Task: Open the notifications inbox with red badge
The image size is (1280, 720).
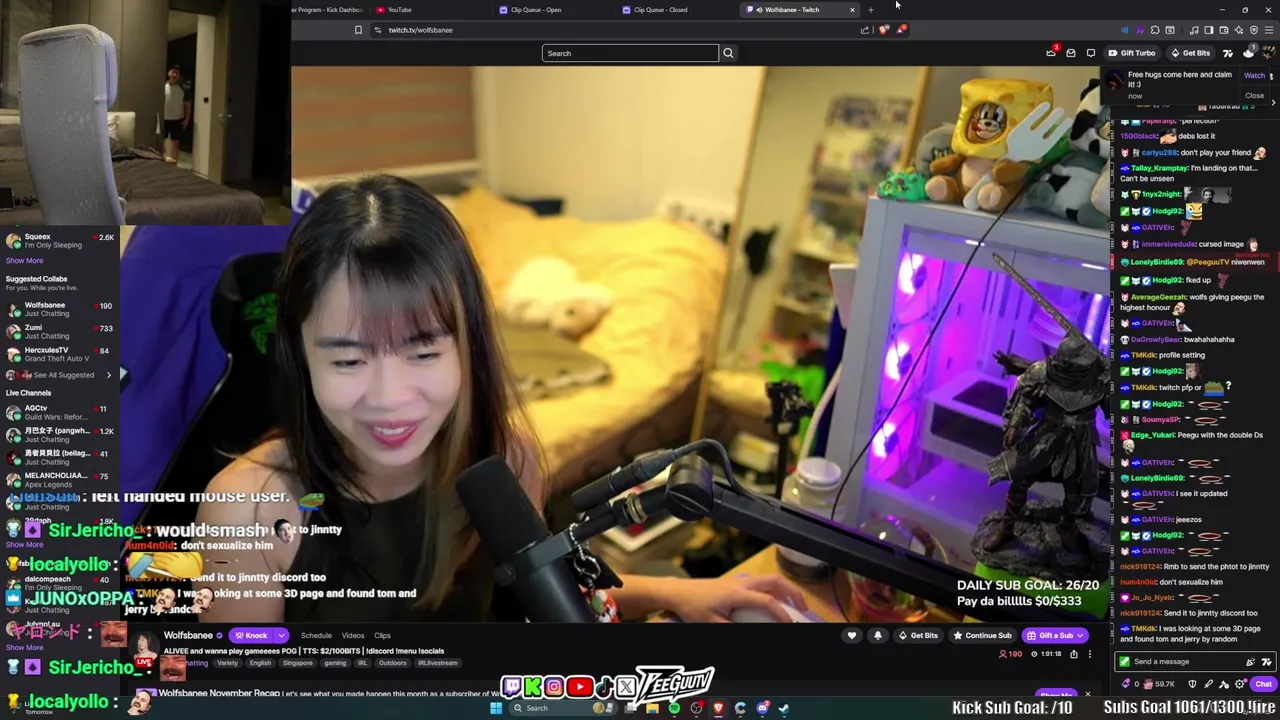Action: pos(1051,53)
